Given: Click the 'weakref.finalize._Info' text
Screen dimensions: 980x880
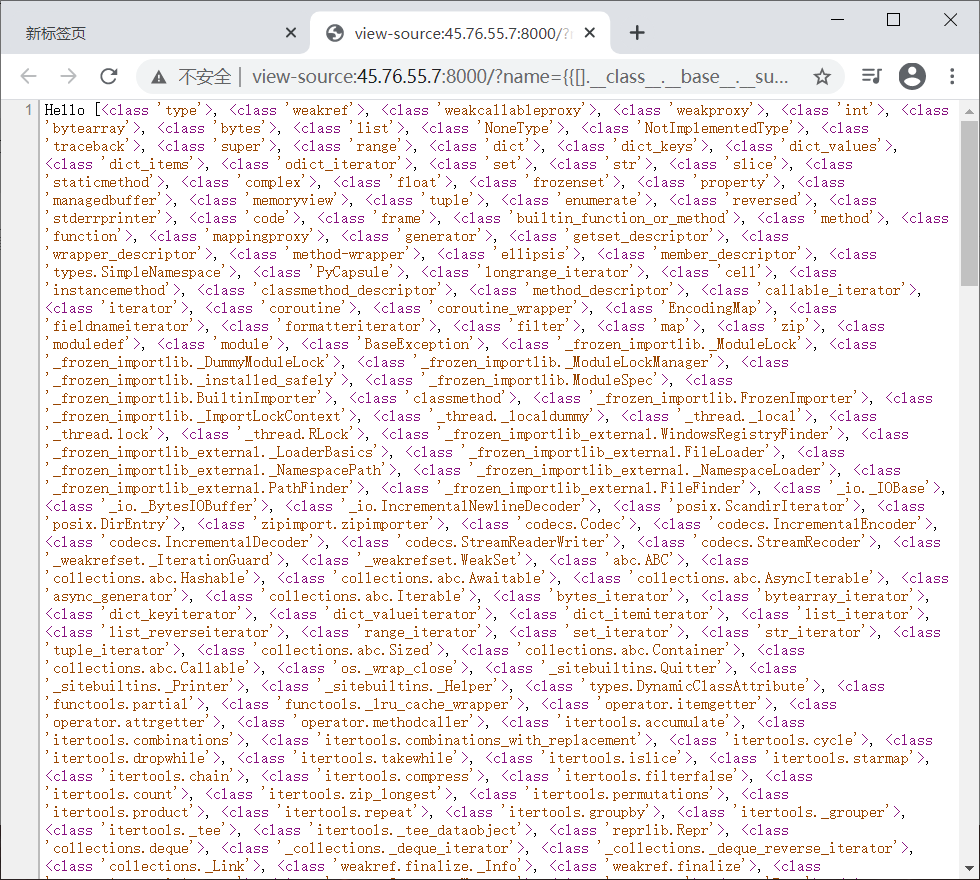Looking at the screenshot, I should (x=429, y=866).
